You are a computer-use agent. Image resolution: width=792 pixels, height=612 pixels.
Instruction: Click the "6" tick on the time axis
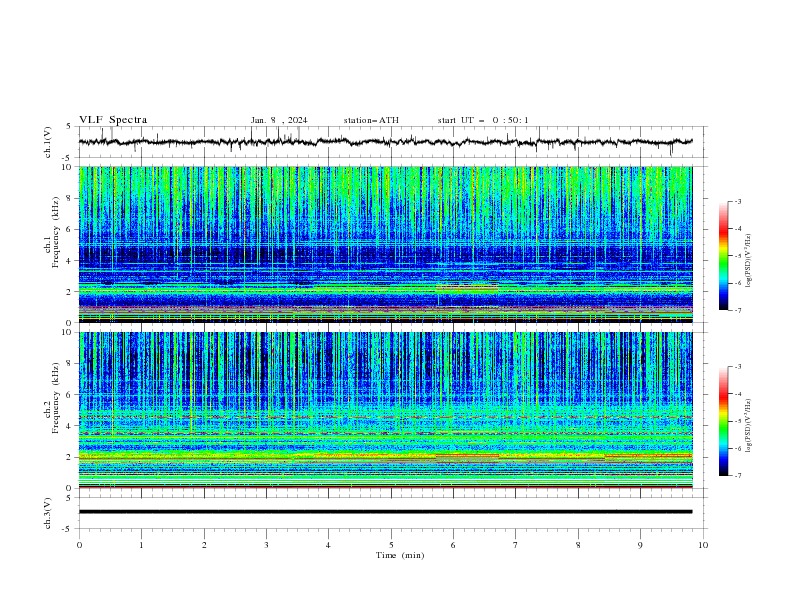pos(453,545)
